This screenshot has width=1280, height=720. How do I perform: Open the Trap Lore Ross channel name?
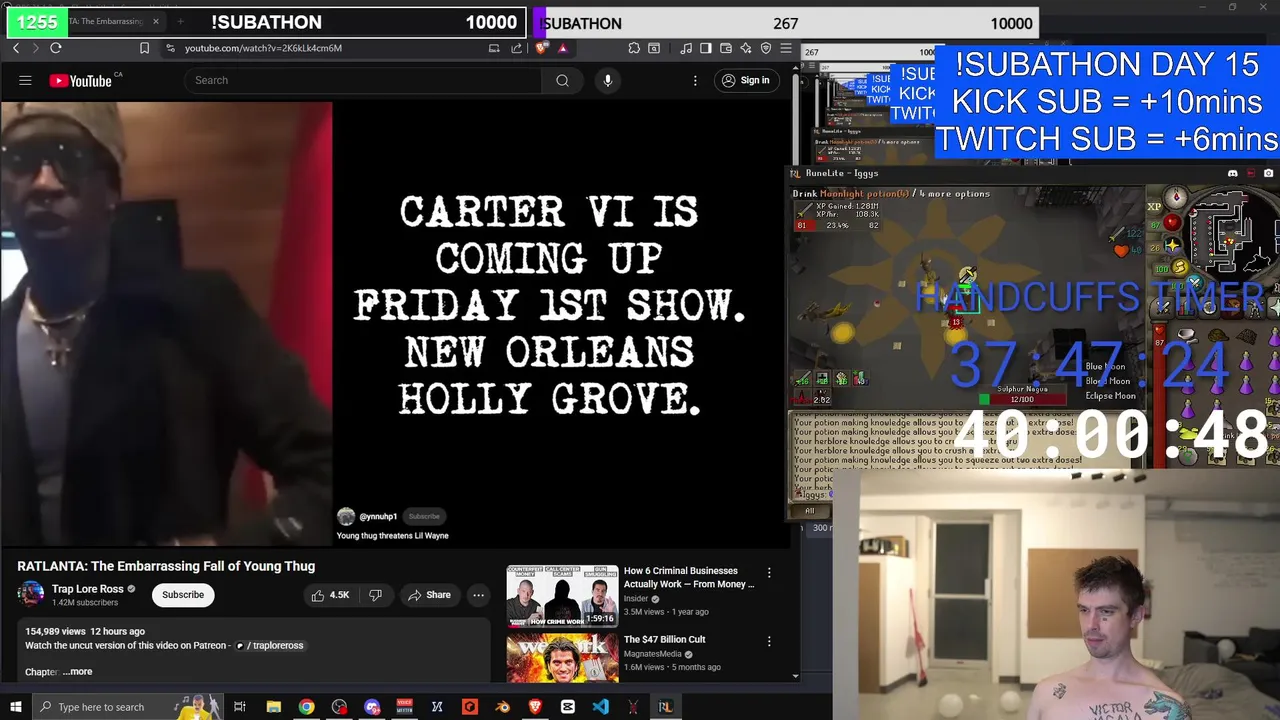(x=88, y=589)
